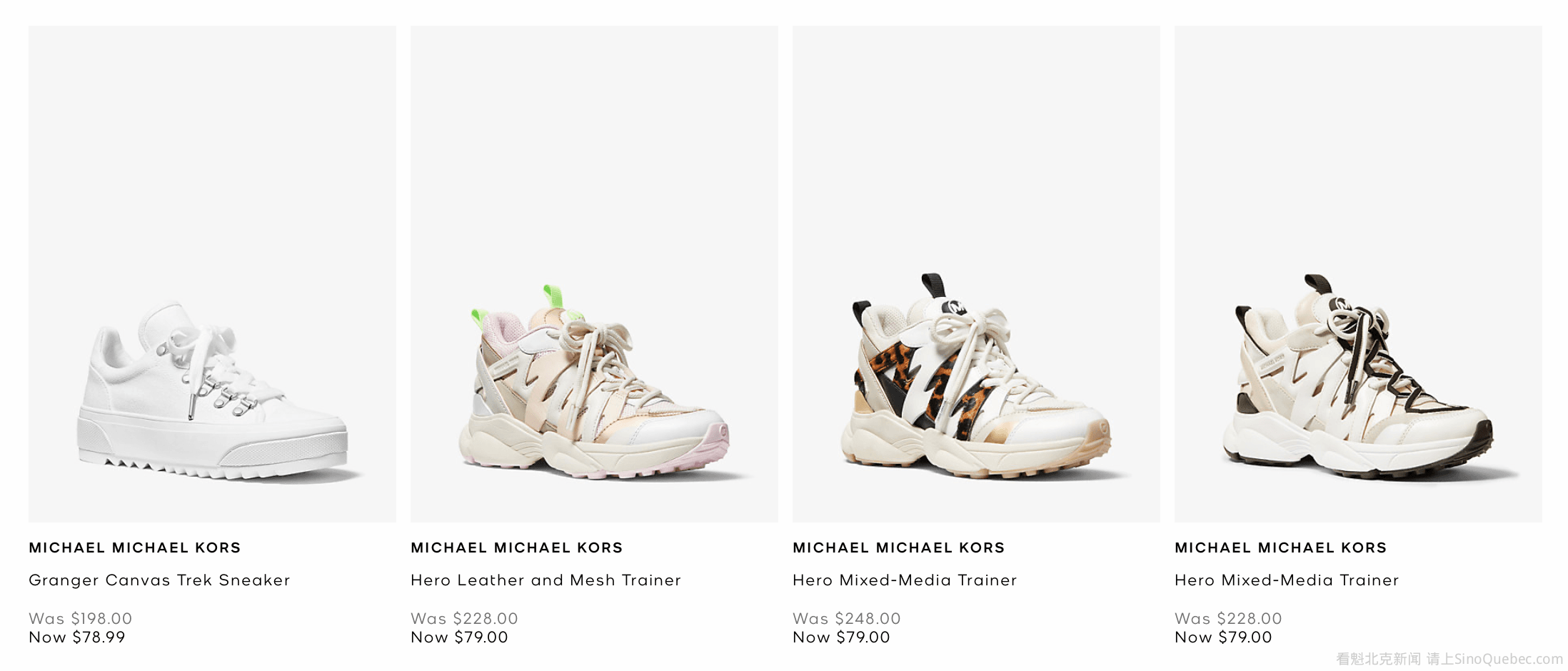Click the Hero Leather and Mesh Trainer title
The height and width of the screenshot is (671, 1568).
(546, 580)
